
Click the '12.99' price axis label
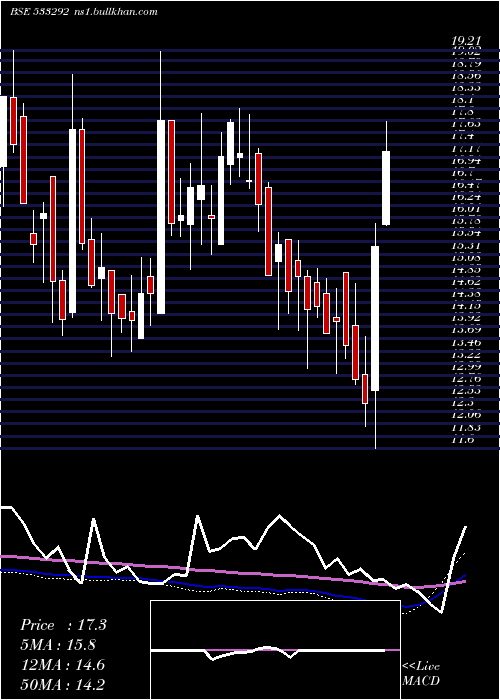tap(466, 367)
